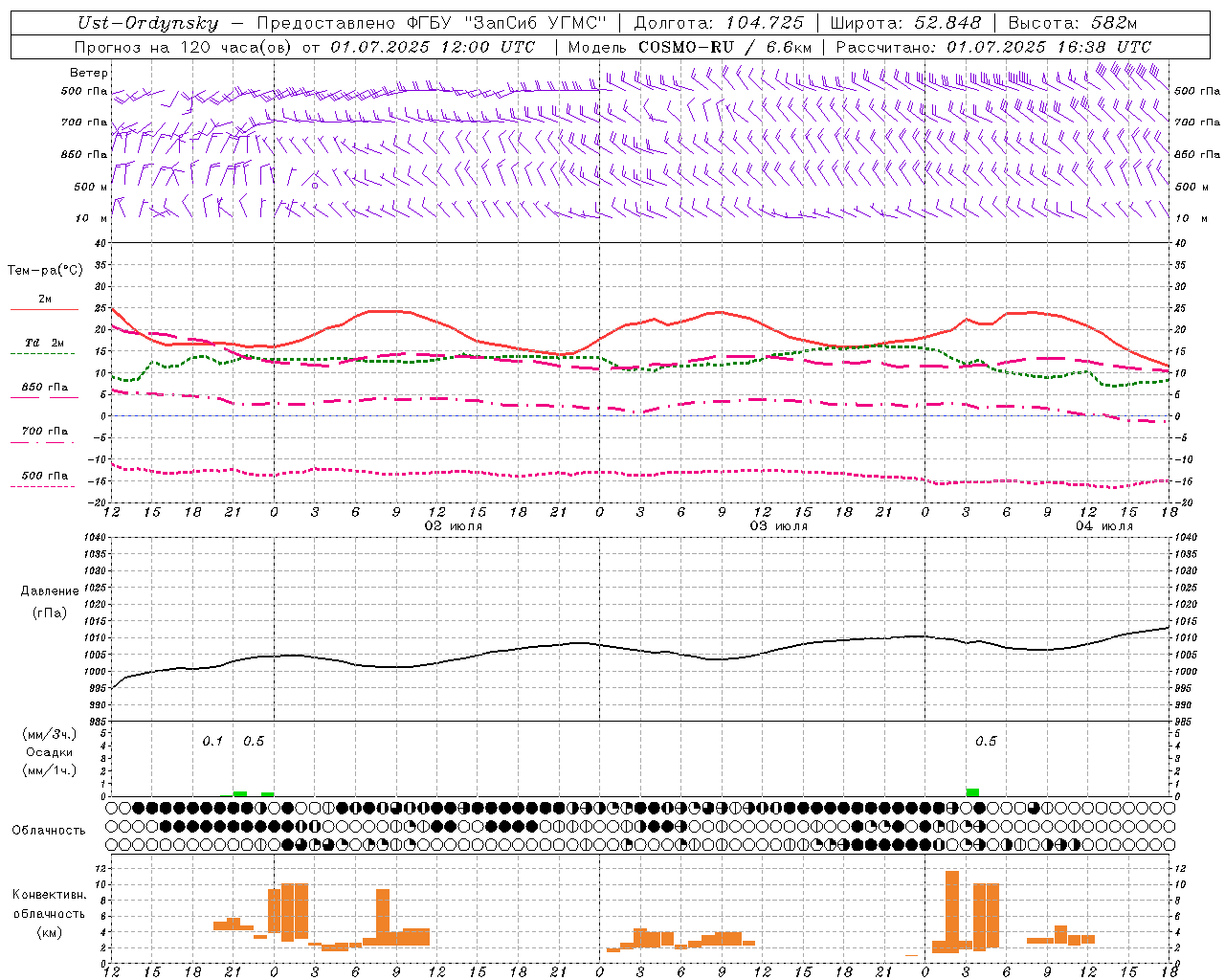The height and width of the screenshot is (980, 1225).
Task: Click "1040" at top of left pressure axis
Action: 93,538
